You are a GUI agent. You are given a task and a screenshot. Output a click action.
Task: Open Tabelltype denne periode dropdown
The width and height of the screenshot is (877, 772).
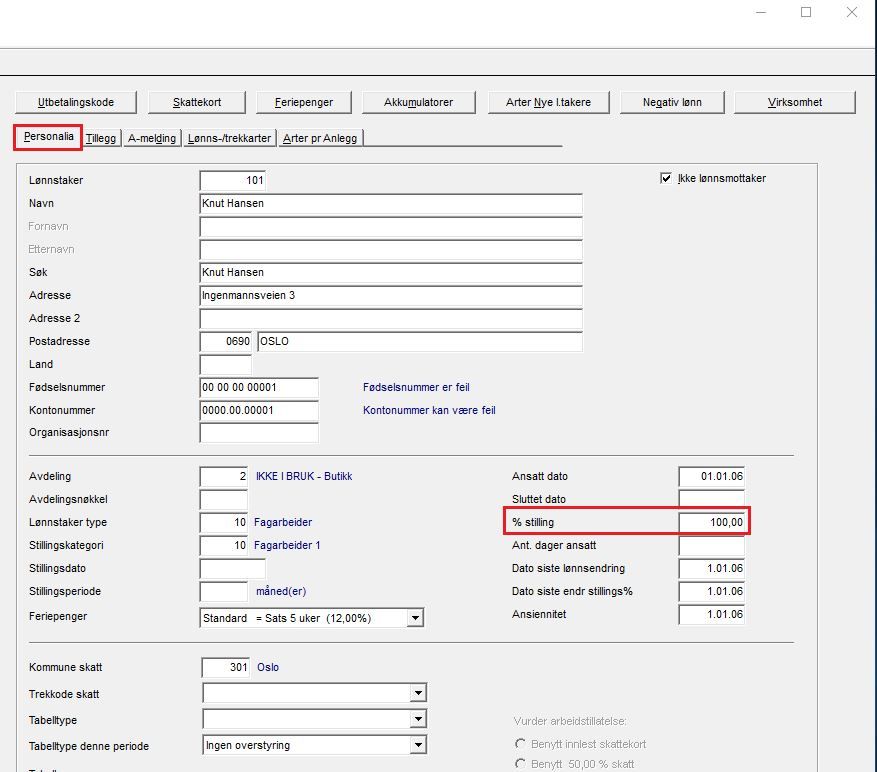click(x=418, y=745)
